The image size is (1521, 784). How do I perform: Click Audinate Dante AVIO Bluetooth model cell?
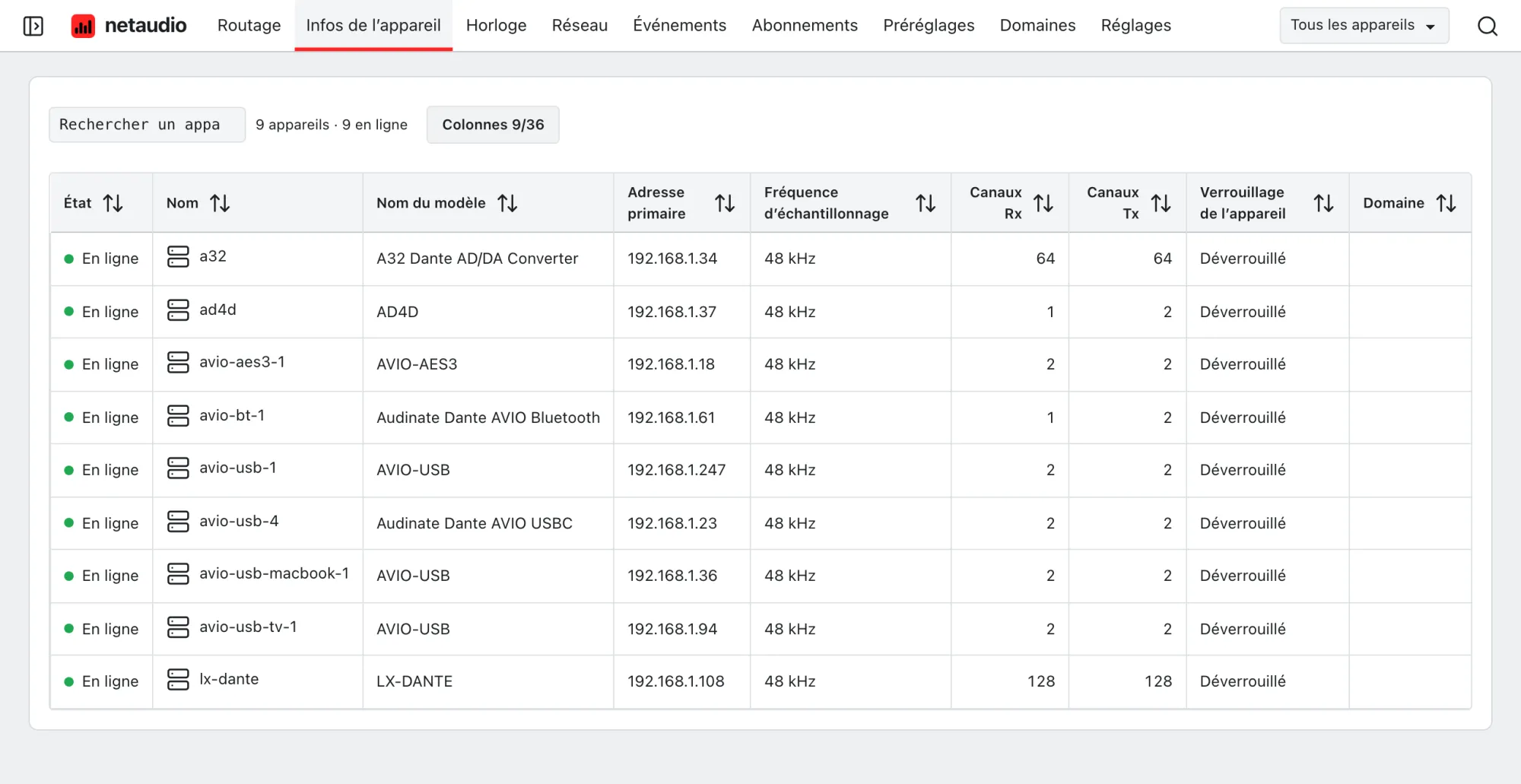tap(488, 417)
